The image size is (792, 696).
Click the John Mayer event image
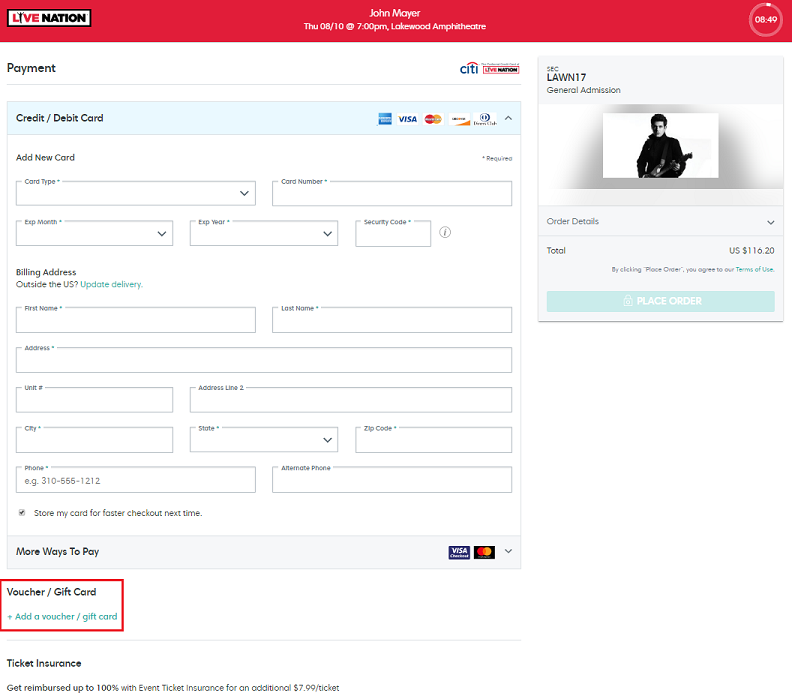660,145
